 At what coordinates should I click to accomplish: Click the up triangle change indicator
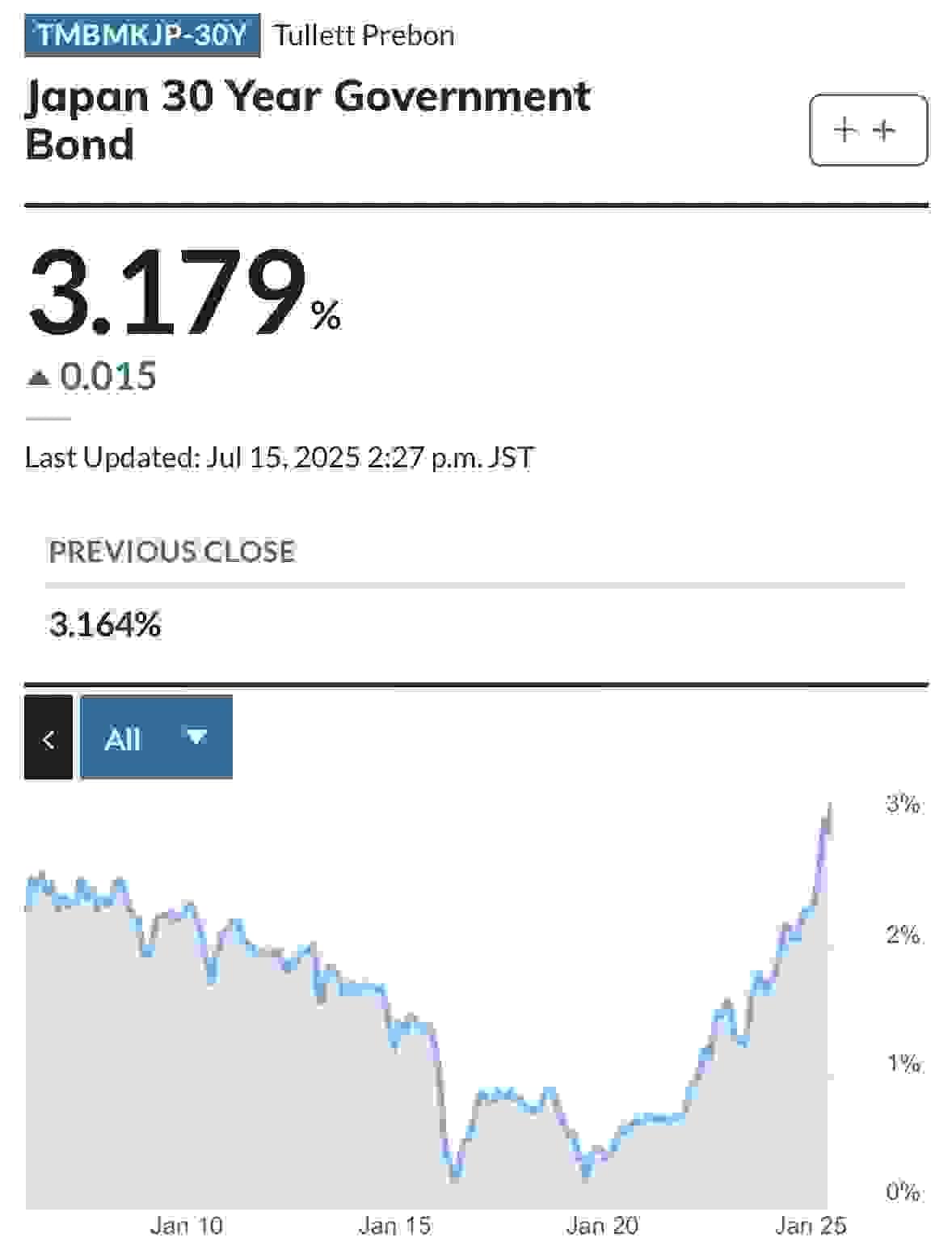(x=39, y=377)
